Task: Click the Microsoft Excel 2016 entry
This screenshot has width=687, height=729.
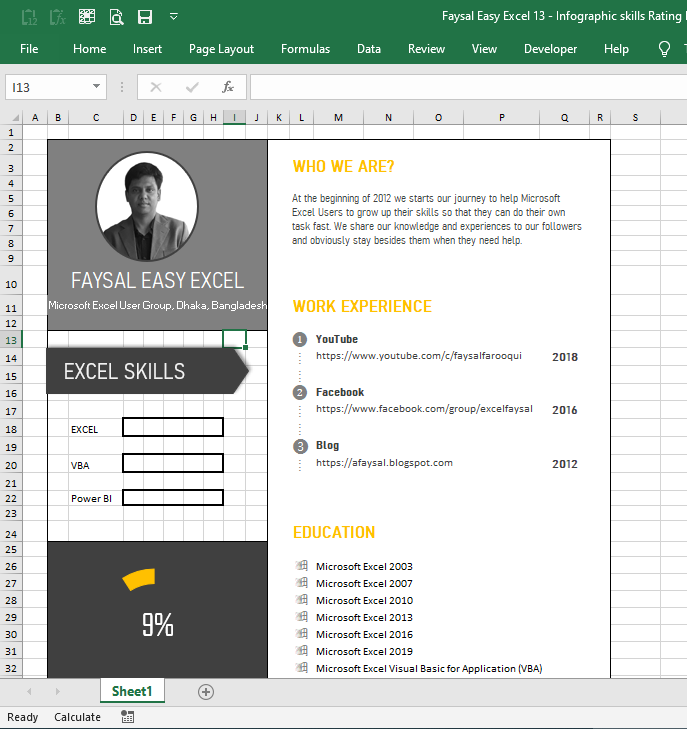Action: (x=364, y=635)
